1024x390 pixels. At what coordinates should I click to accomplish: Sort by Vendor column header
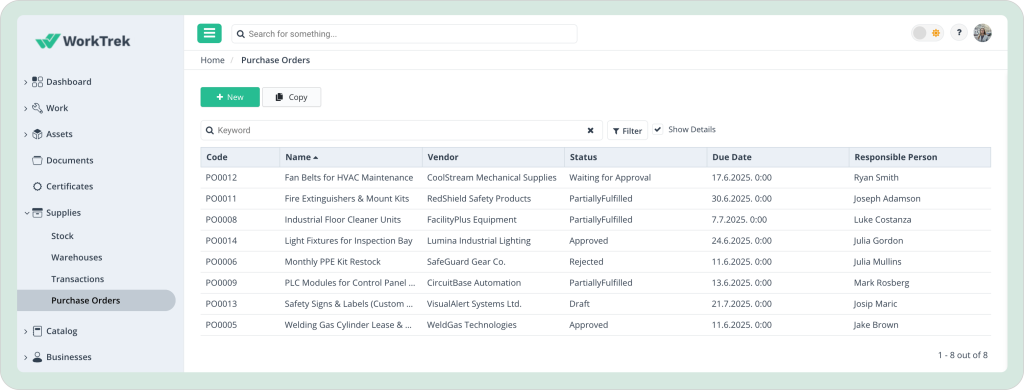494,157
